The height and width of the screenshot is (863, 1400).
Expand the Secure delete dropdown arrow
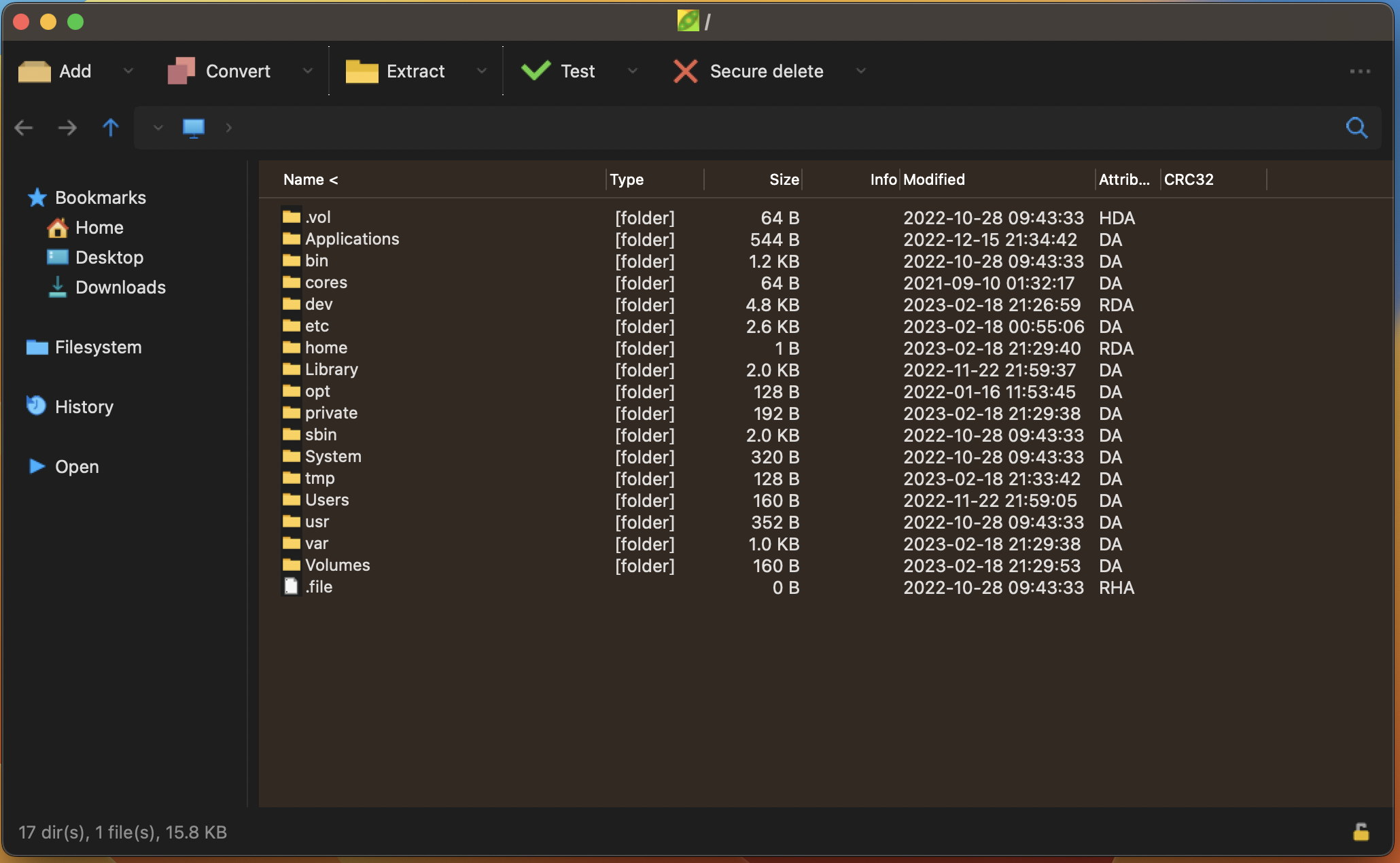861,71
